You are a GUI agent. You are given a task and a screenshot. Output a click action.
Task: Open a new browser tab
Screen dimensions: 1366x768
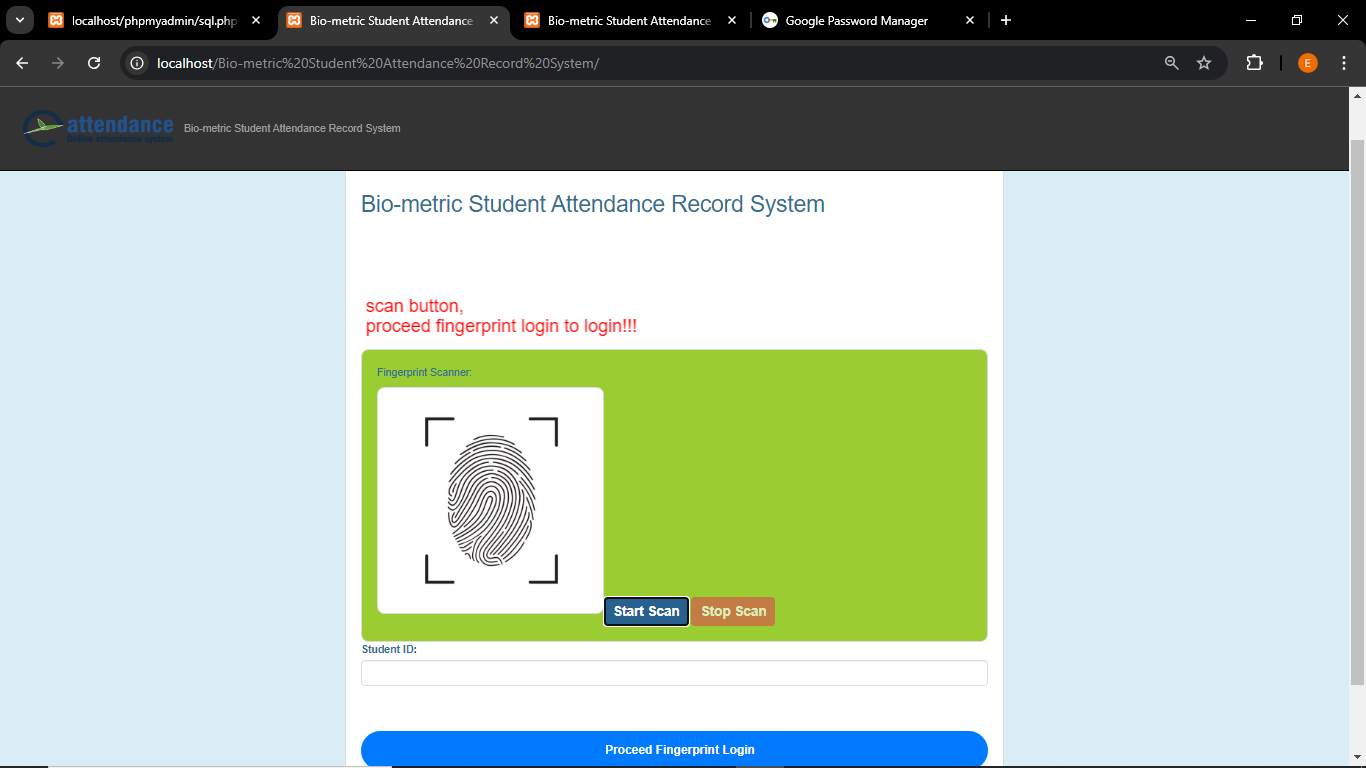1006,21
